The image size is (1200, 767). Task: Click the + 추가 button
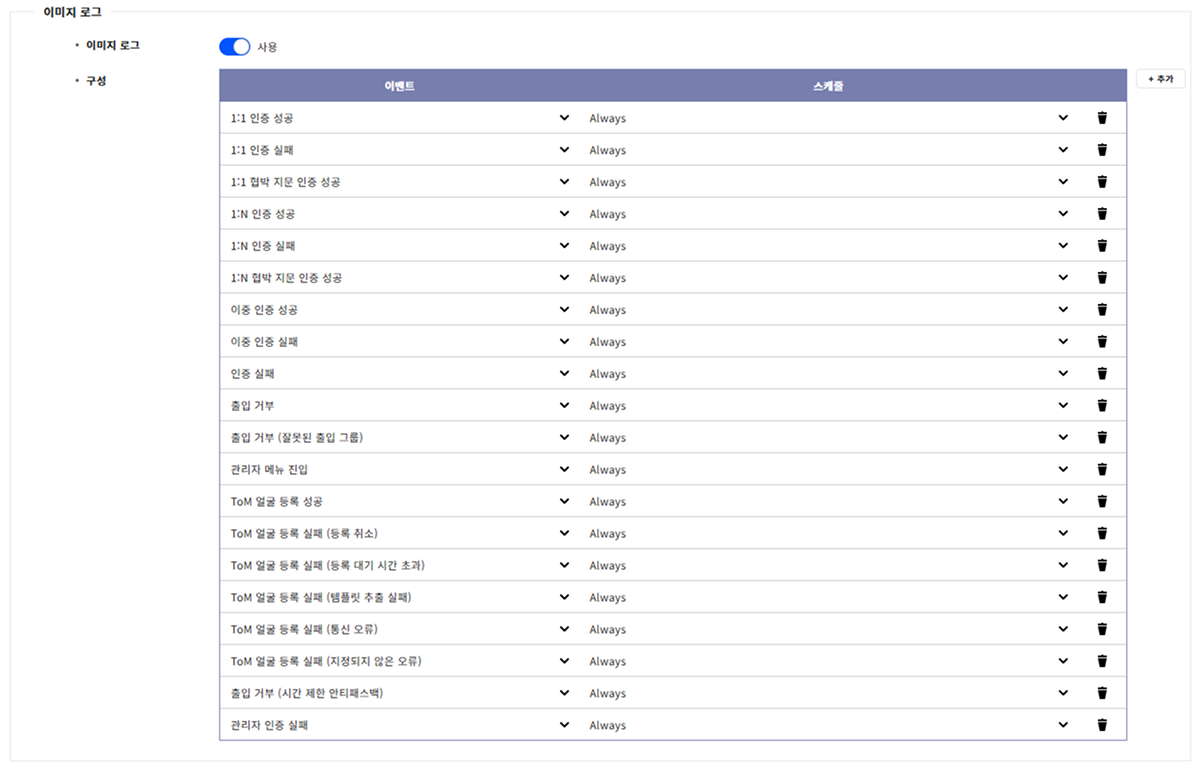coord(1160,79)
